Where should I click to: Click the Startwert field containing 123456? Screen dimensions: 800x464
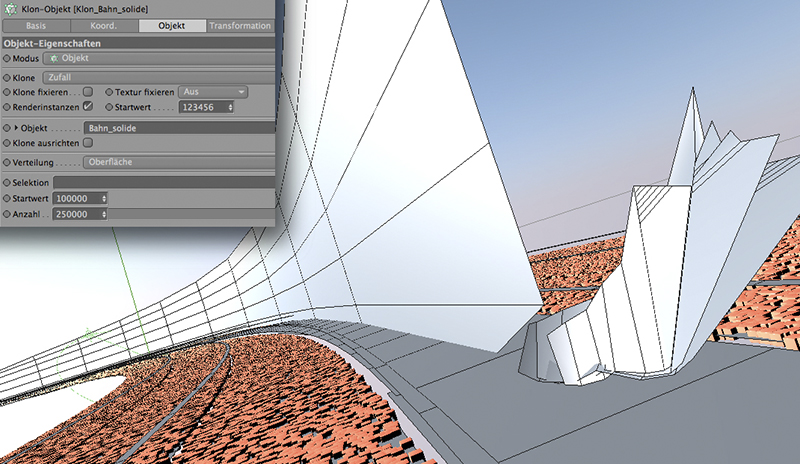click(203, 107)
